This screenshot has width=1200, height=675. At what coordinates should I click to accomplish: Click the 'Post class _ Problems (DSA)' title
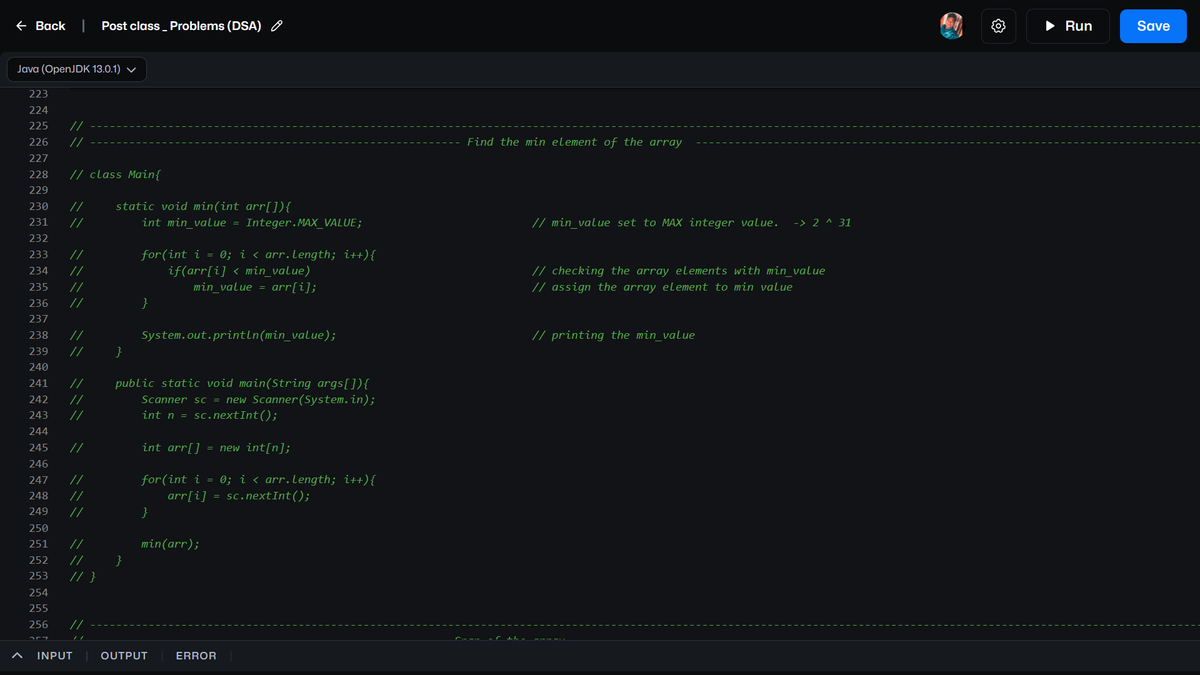coord(181,26)
